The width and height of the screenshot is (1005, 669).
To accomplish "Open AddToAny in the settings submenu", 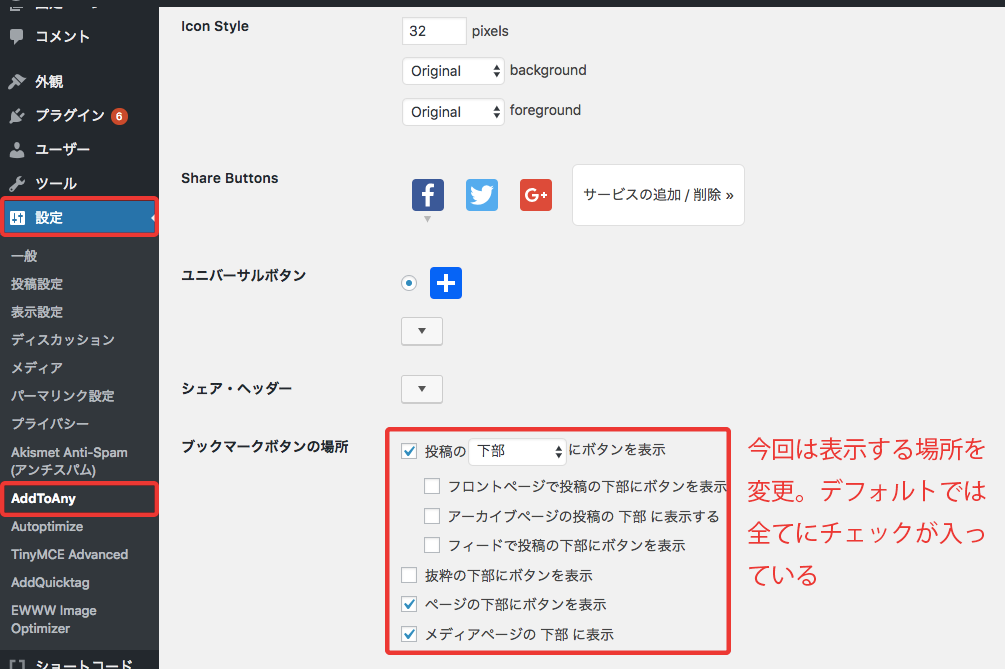I will pyautogui.click(x=44, y=498).
